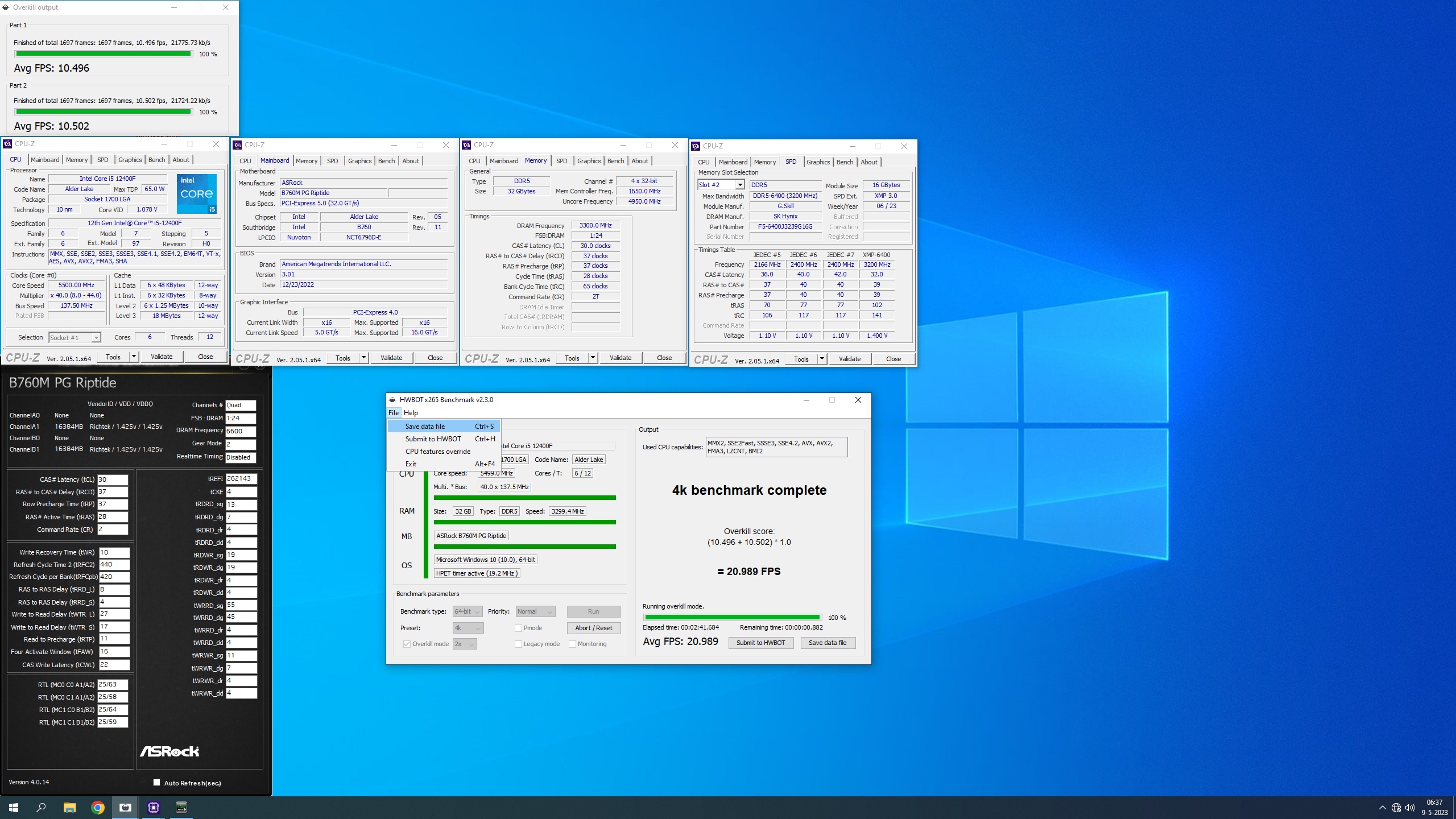This screenshot has width=1456, height=819.
Task: Click Close in CPU-Z Memory window
Action: tap(664, 358)
